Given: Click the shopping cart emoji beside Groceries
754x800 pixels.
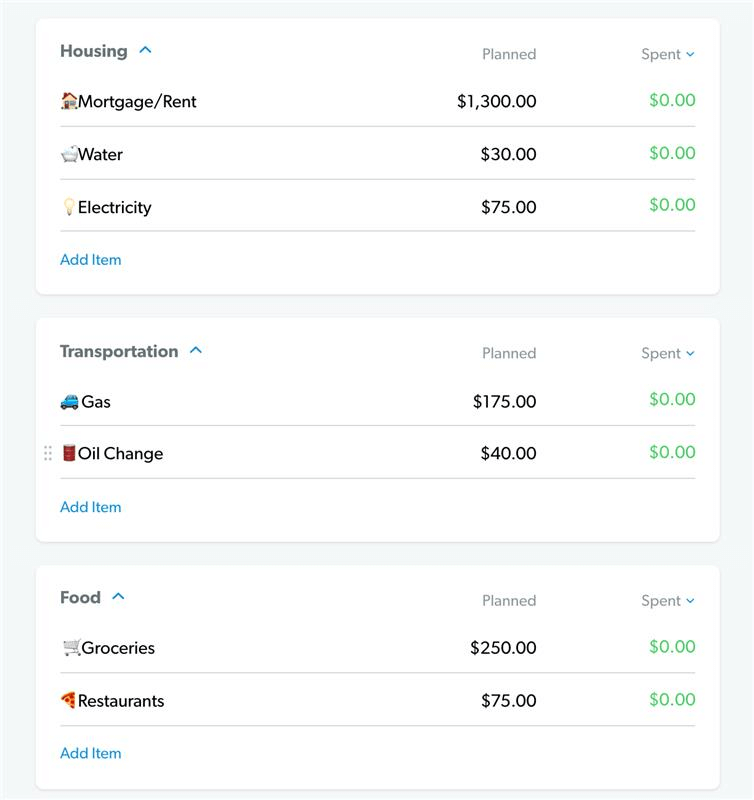Looking at the screenshot, I should [x=71, y=647].
